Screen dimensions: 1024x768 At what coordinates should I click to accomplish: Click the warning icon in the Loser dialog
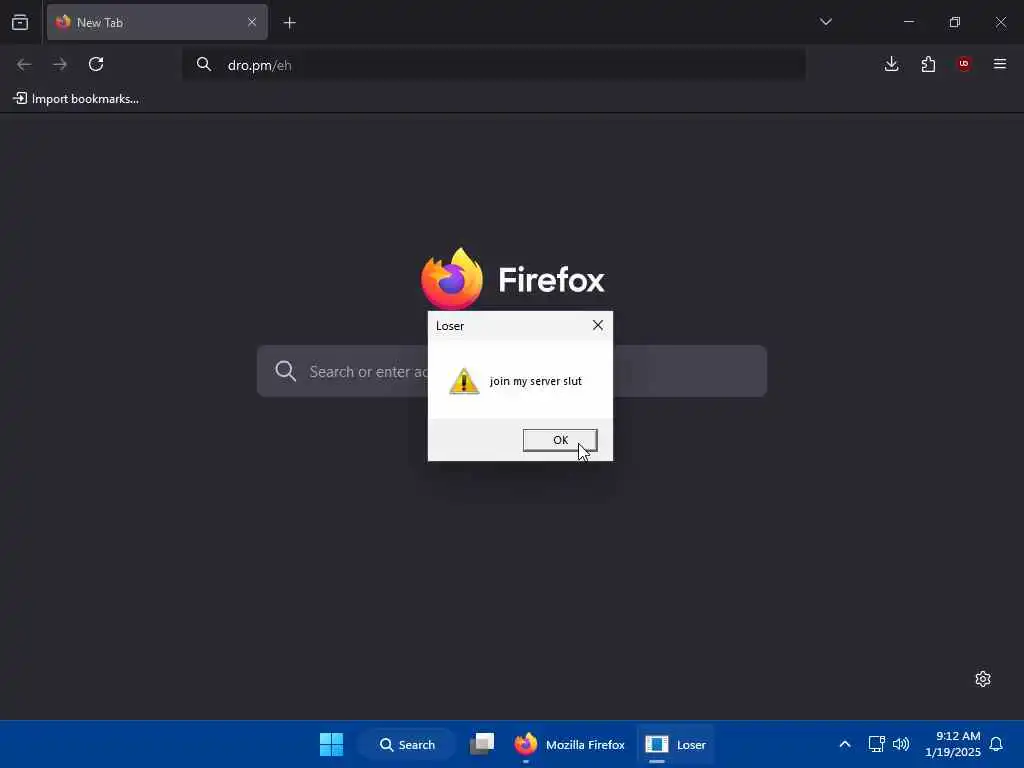pyautogui.click(x=464, y=381)
